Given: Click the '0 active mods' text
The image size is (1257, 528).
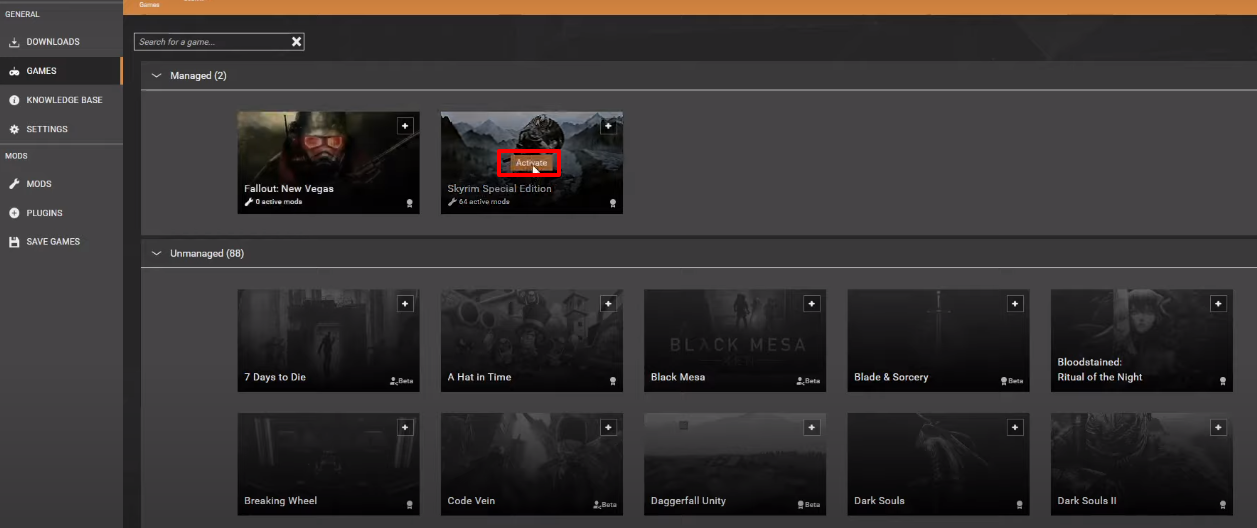Looking at the screenshot, I should pyautogui.click(x=278, y=202).
